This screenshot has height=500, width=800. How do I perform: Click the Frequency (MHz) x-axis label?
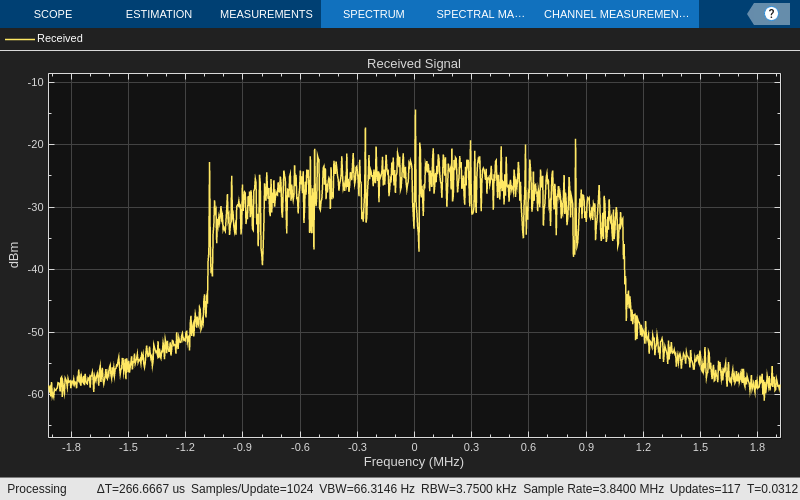tap(413, 461)
